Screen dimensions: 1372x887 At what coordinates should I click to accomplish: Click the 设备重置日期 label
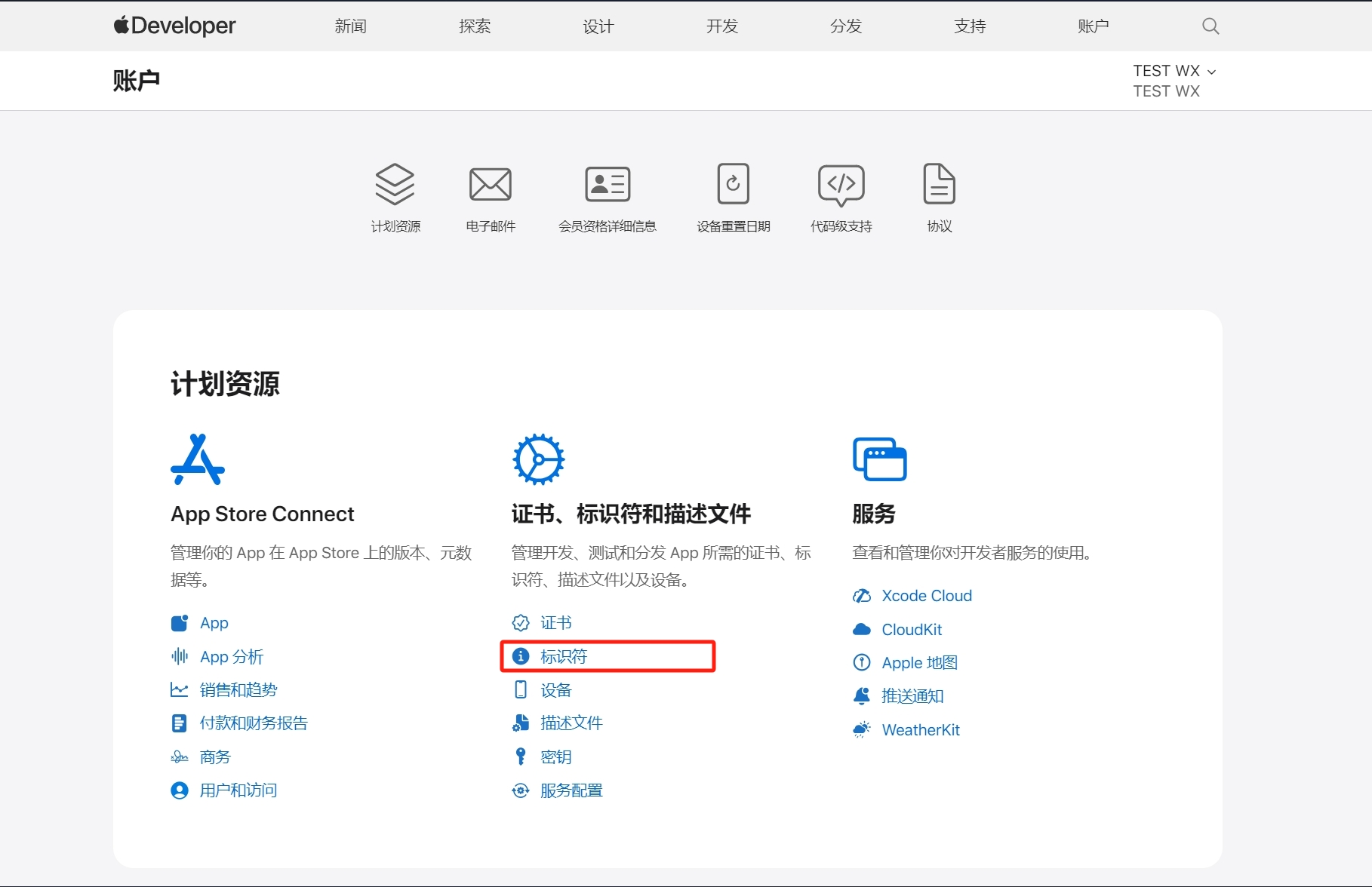tap(734, 226)
